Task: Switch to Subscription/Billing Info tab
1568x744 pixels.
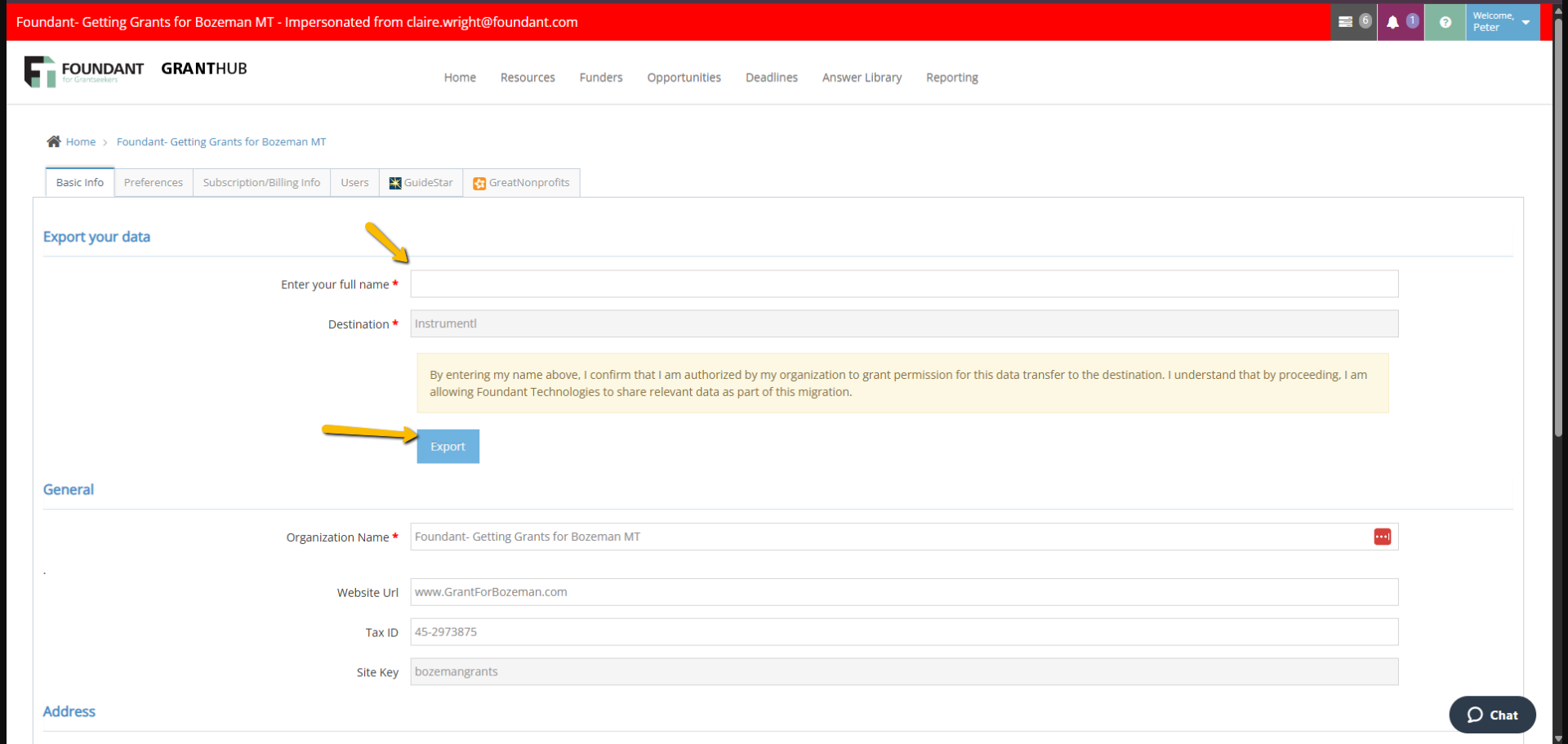Action: pos(261,182)
